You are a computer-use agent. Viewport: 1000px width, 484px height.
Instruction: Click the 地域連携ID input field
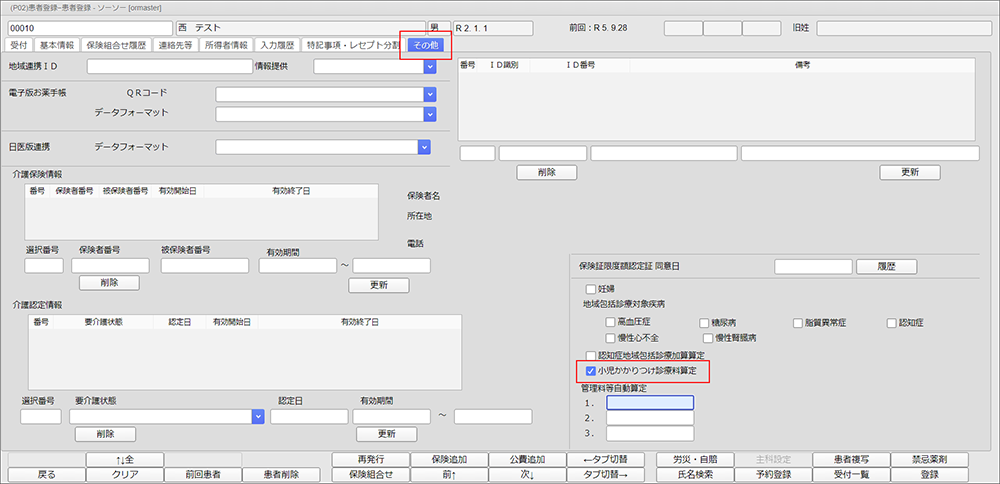(x=169, y=67)
